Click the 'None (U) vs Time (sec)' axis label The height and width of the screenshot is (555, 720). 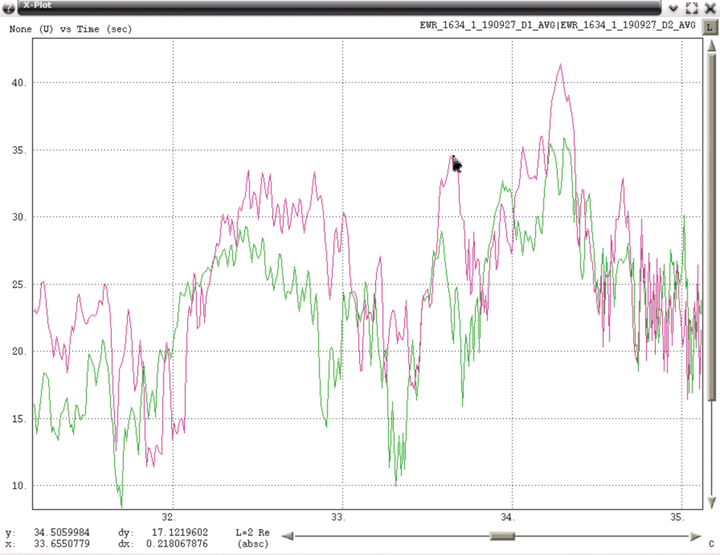71,29
